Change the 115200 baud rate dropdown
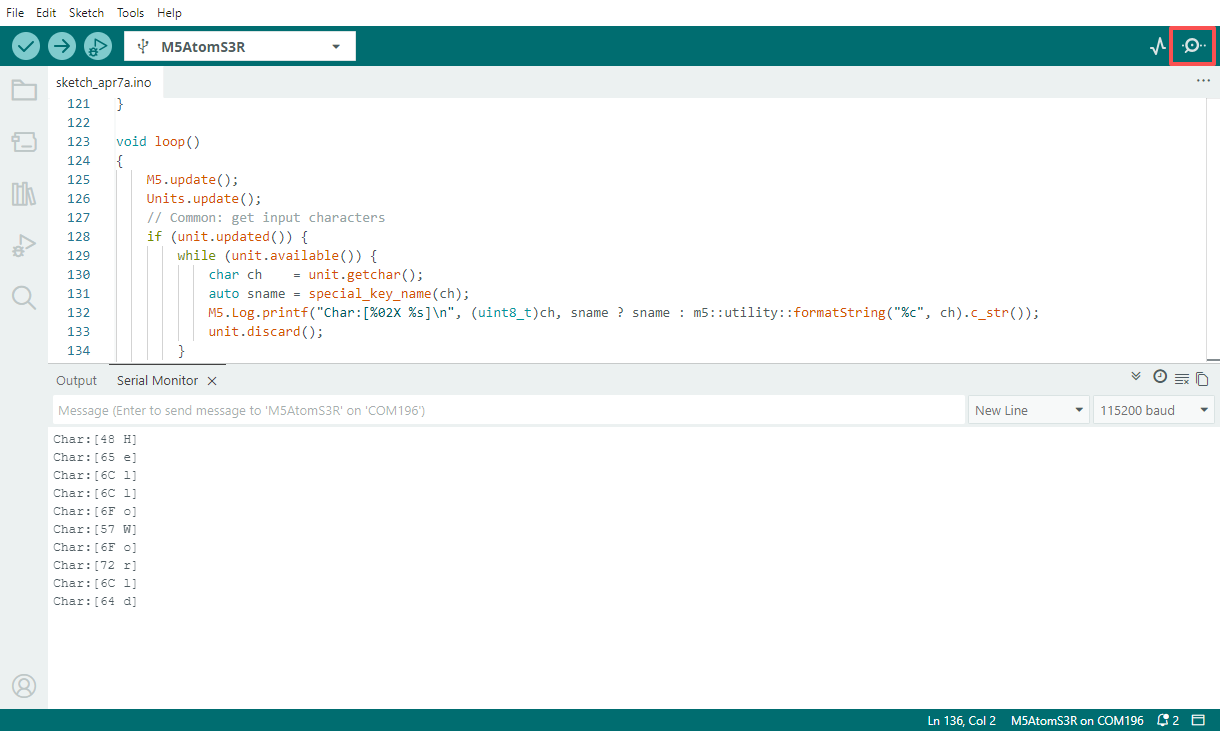 1155,410
